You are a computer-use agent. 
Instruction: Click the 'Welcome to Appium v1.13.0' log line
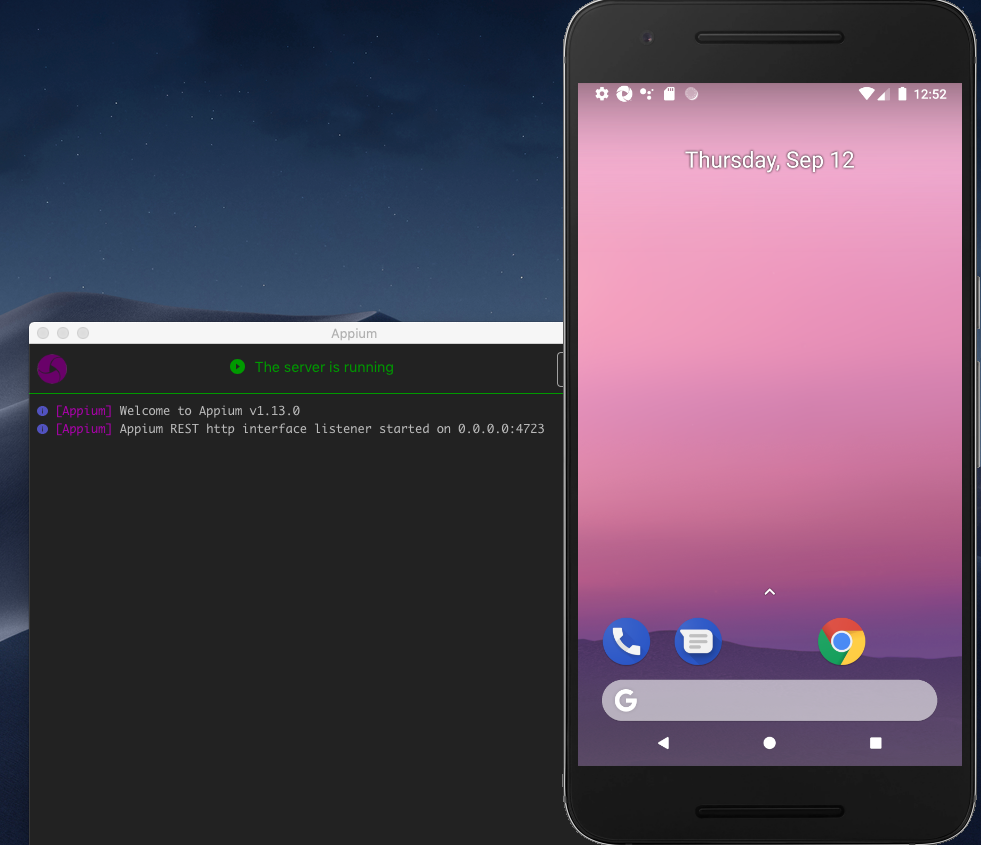(210, 411)
